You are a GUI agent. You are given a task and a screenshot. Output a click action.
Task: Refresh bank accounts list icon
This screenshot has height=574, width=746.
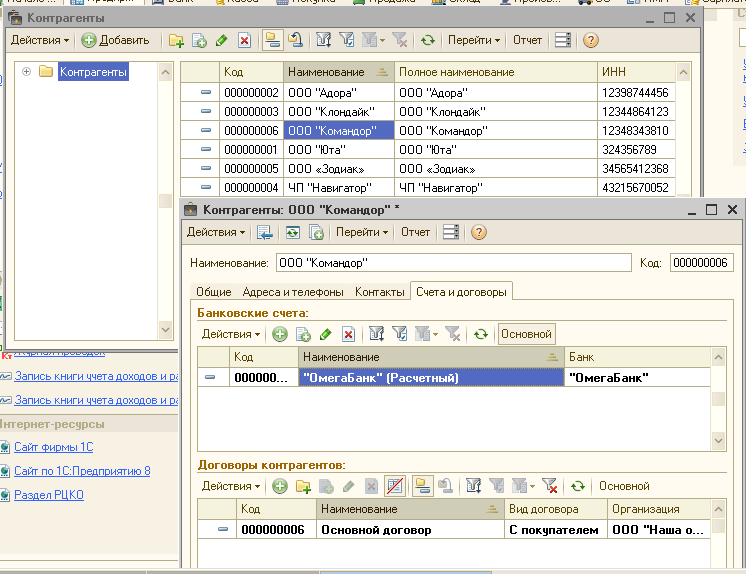[x=481, y=334]
